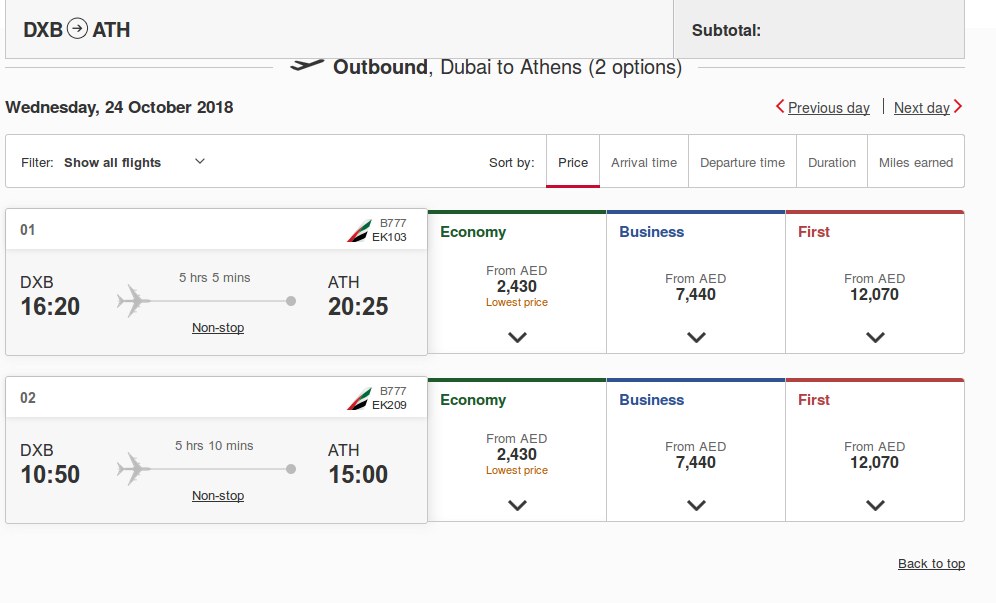Sort flights by Miles earned
This screenshot has height=603, width=996.
(916, 162)
